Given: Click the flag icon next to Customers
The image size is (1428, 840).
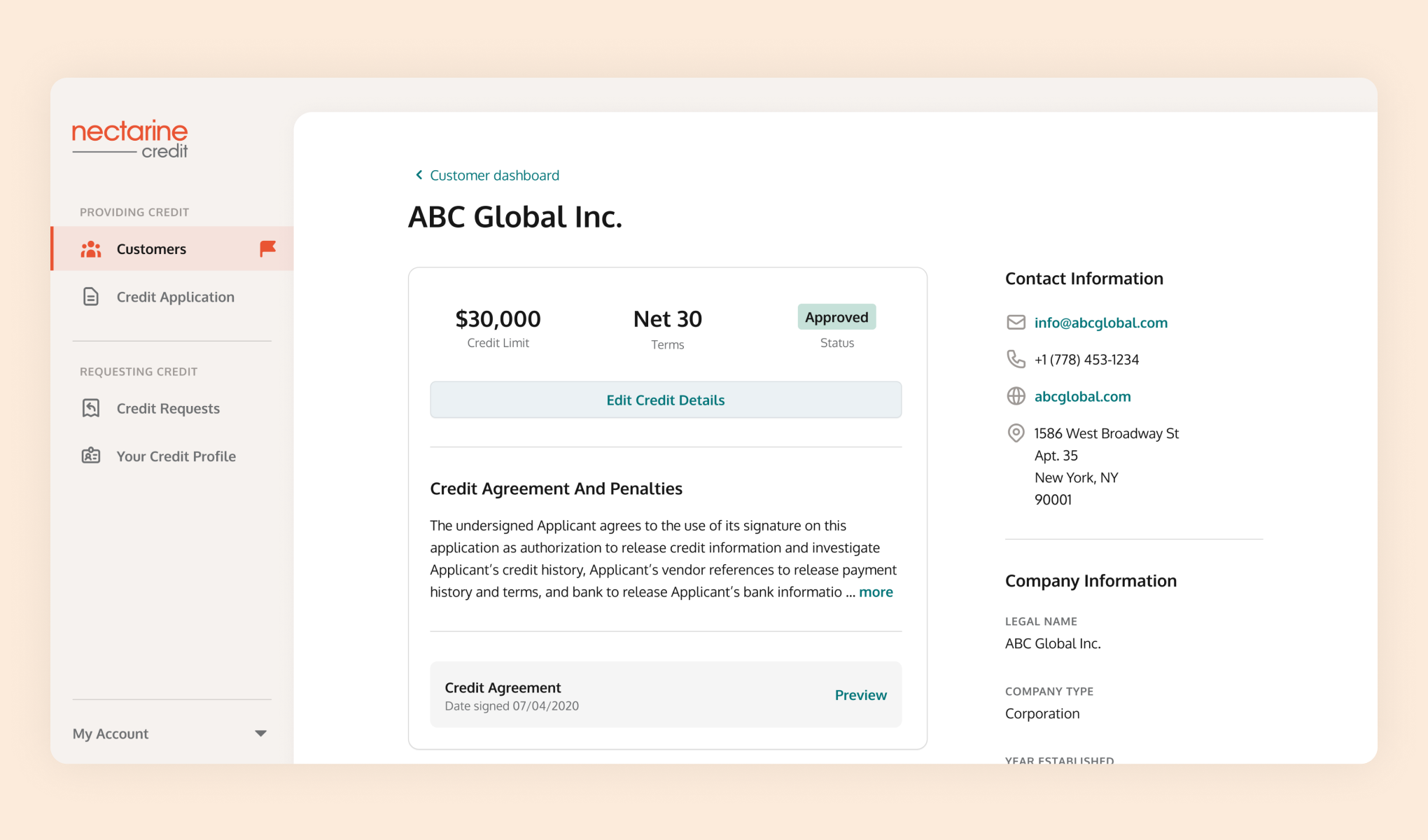Looking at the screenshot, I should pyautogui.click(x=267, y=248).
